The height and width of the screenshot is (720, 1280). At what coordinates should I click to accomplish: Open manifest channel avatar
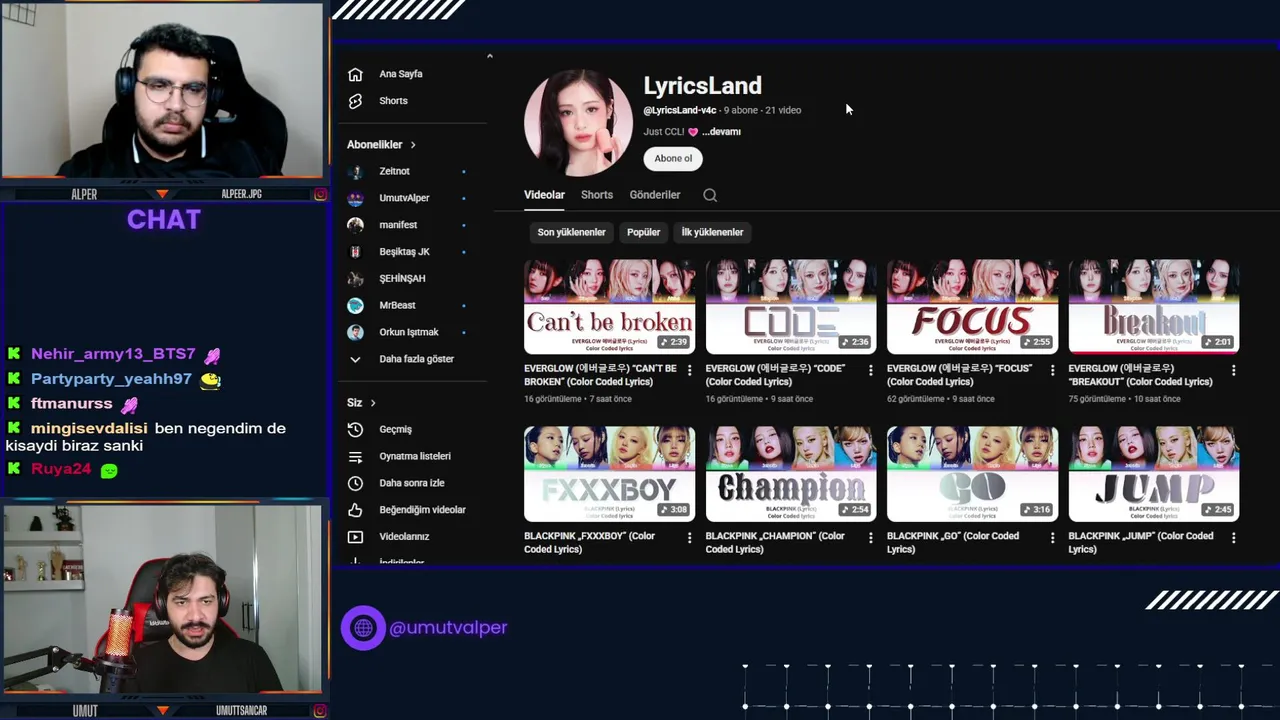coord(355,225)
